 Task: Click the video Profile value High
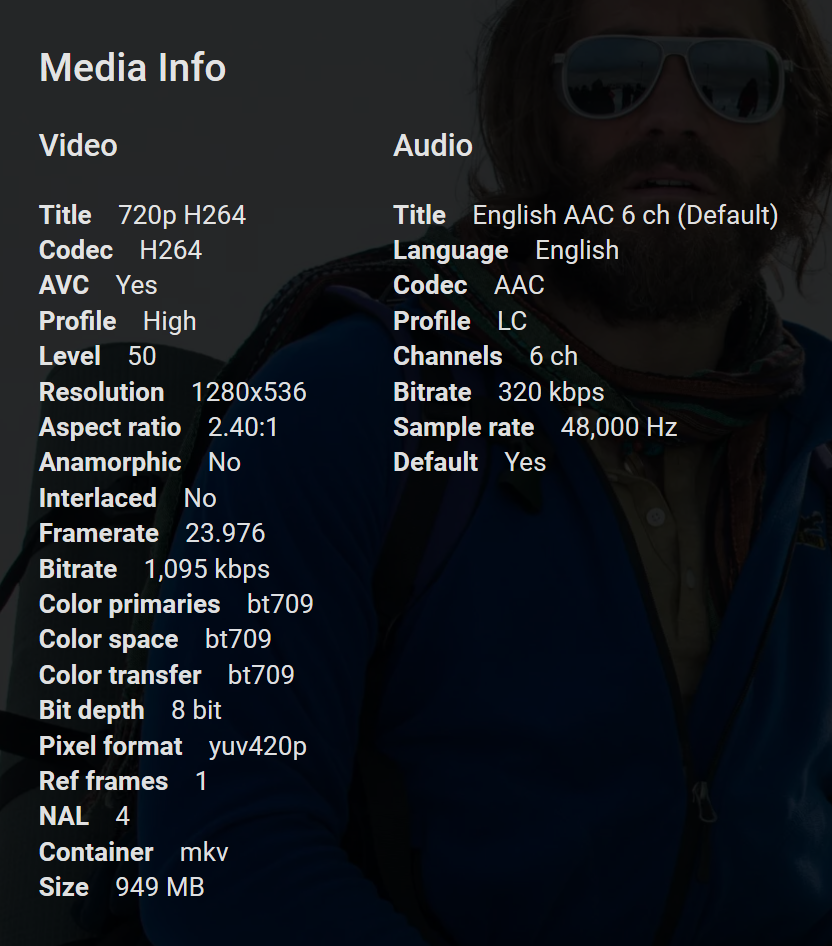point(169,321)
